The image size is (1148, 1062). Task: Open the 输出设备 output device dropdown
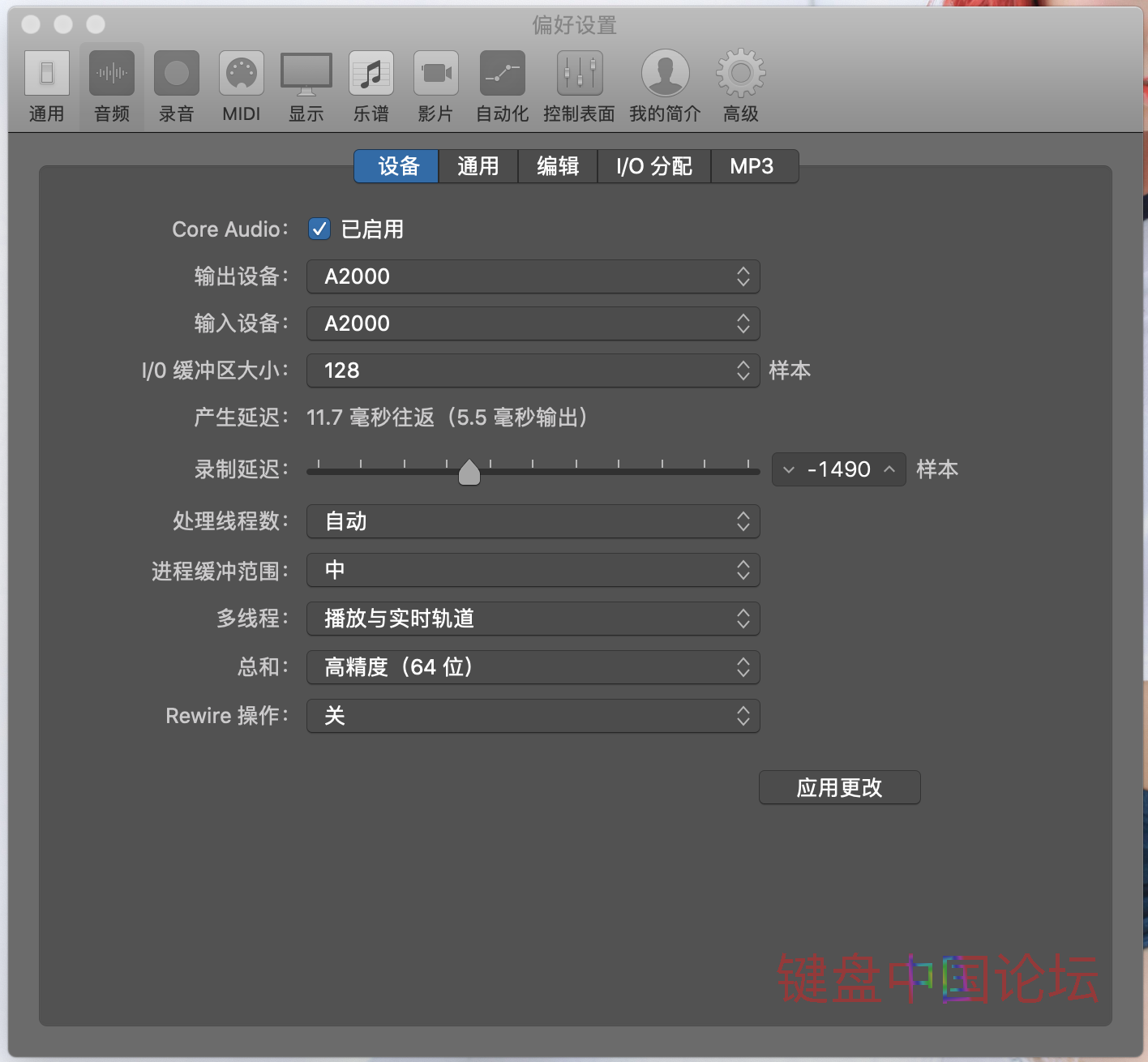[533, 276]
